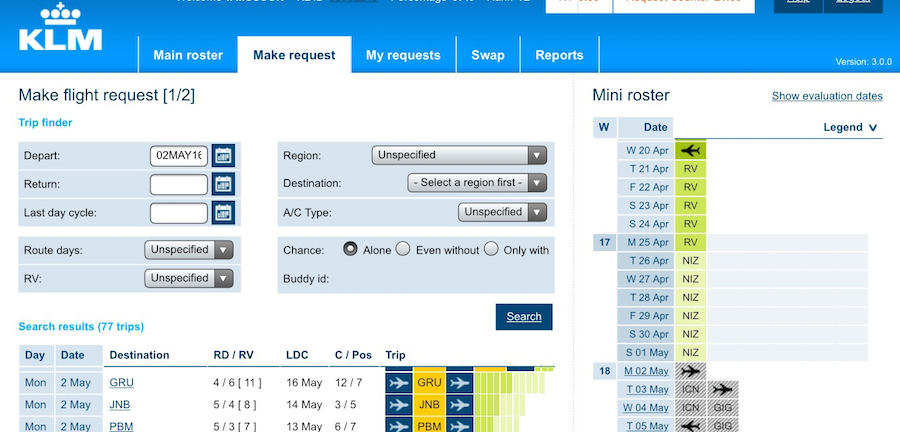This screenshot has height=432, width=900.
Task: Click the Last day cycle input field
Action: pyautogui.click(x=179, y=212)
